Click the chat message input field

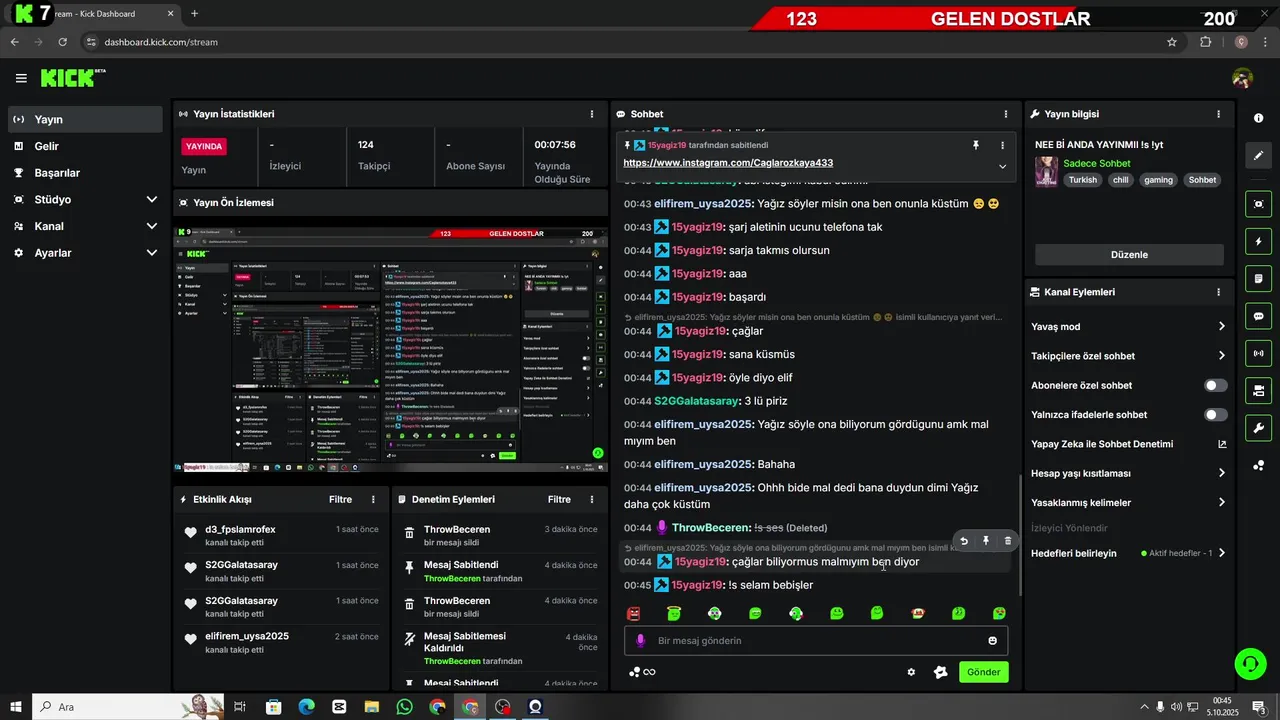point(816,641)
